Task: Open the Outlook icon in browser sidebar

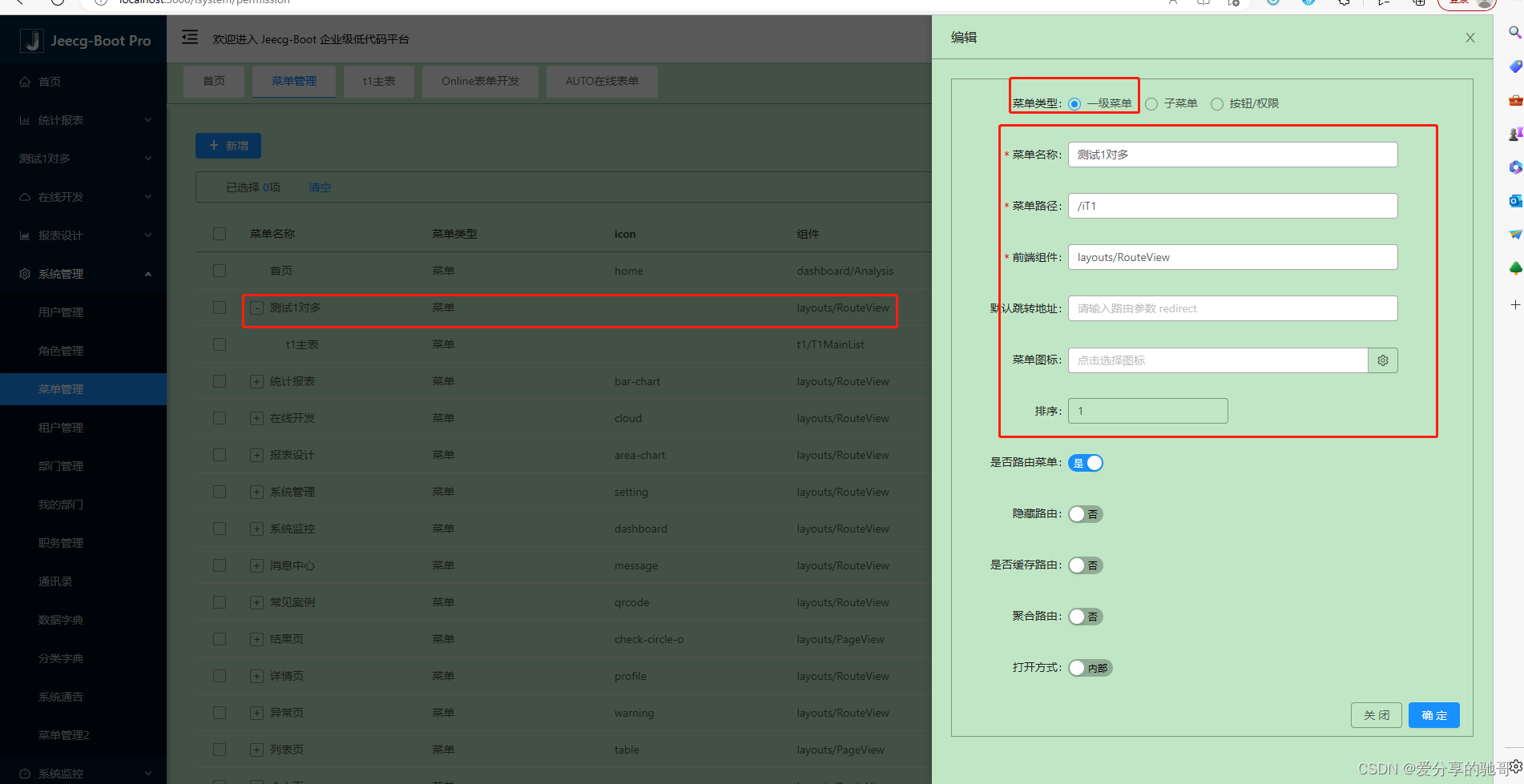Action: tap(1514, 200)
